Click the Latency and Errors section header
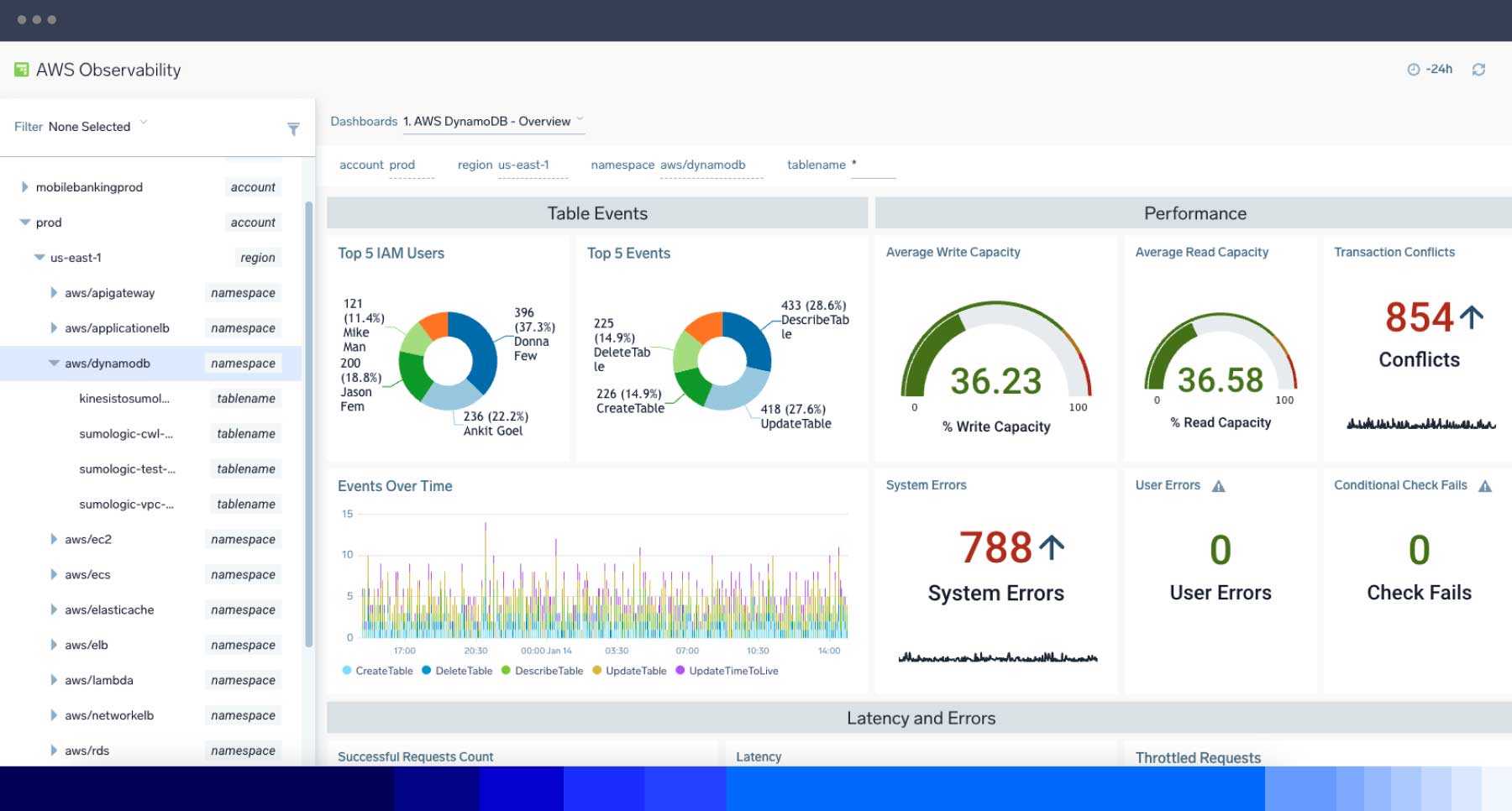The width and height of the screenshot is (1512, 811). 920,718
